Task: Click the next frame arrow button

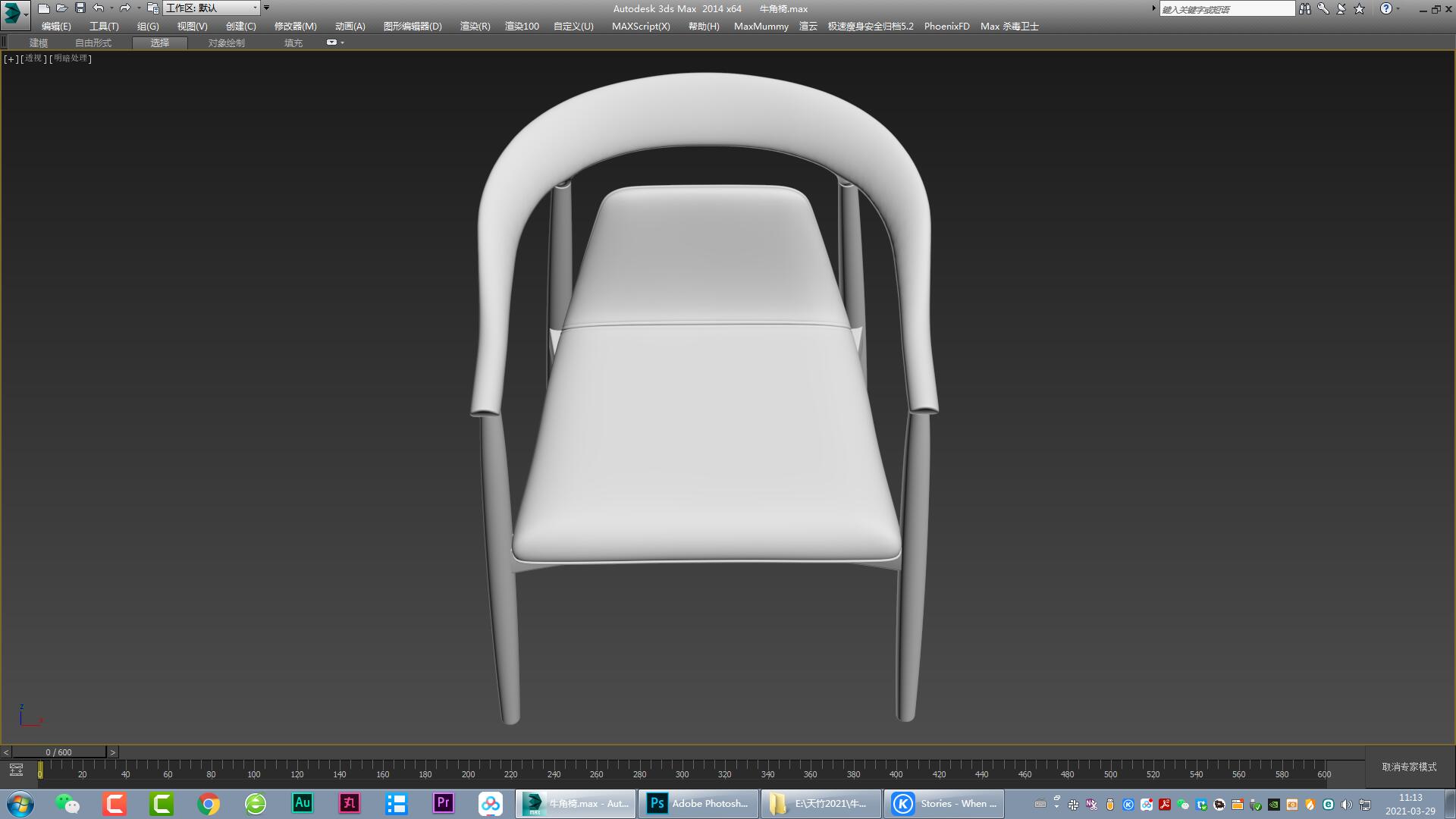Action: point(111,752)
